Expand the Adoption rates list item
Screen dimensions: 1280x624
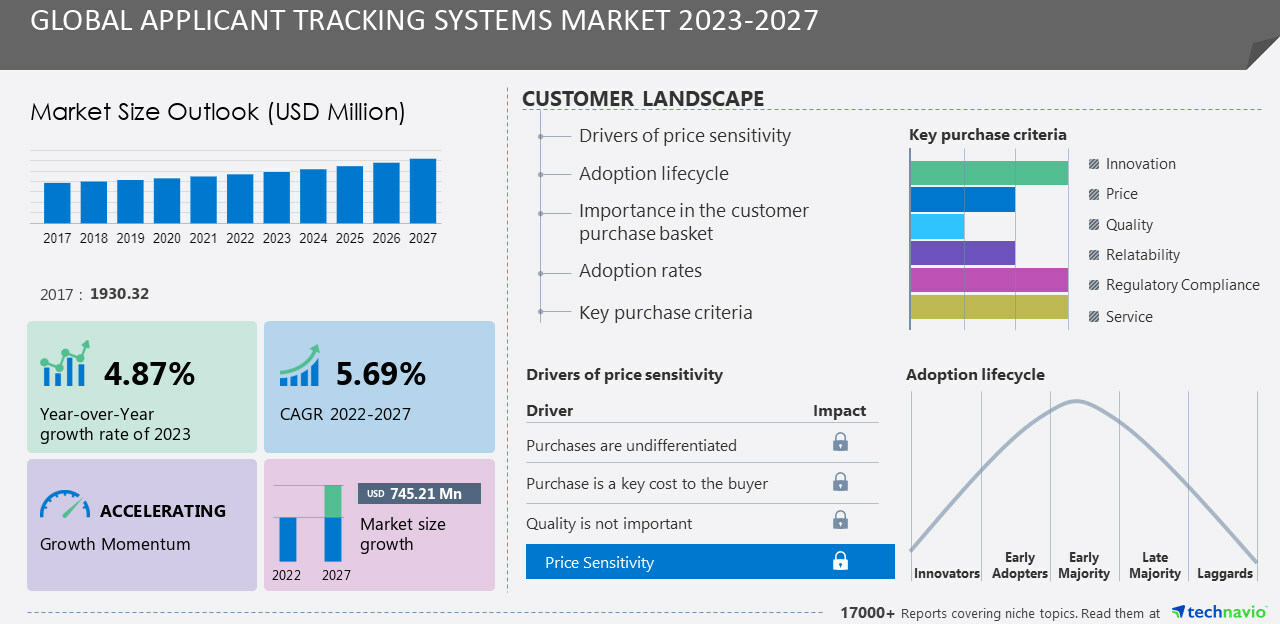click(640, 271)
